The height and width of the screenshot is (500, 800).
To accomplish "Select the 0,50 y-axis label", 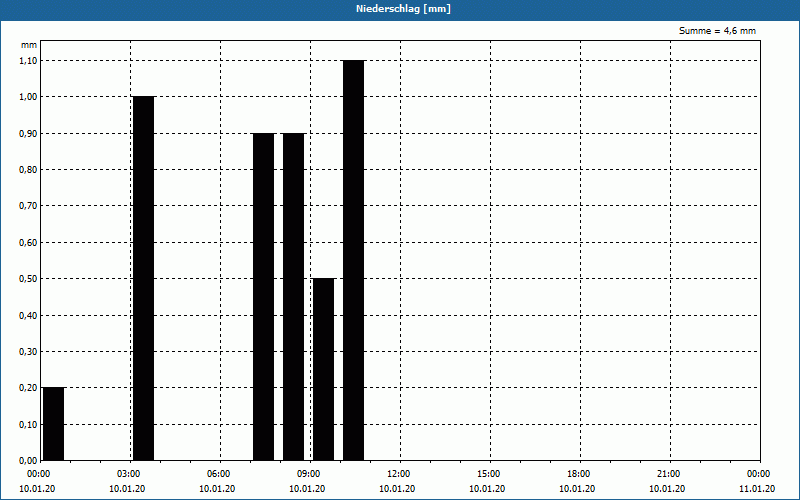I will coord(29,279).
